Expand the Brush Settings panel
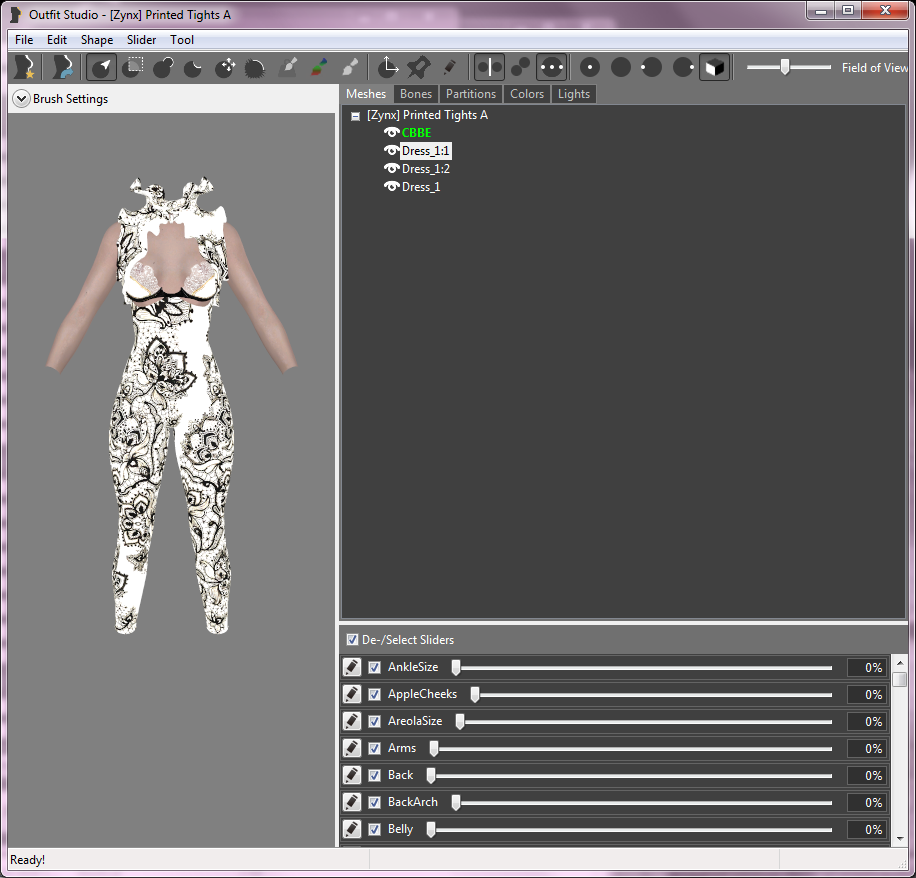This screenshot has width=916, height=878. pyautogui.click(x=21, y=99)
